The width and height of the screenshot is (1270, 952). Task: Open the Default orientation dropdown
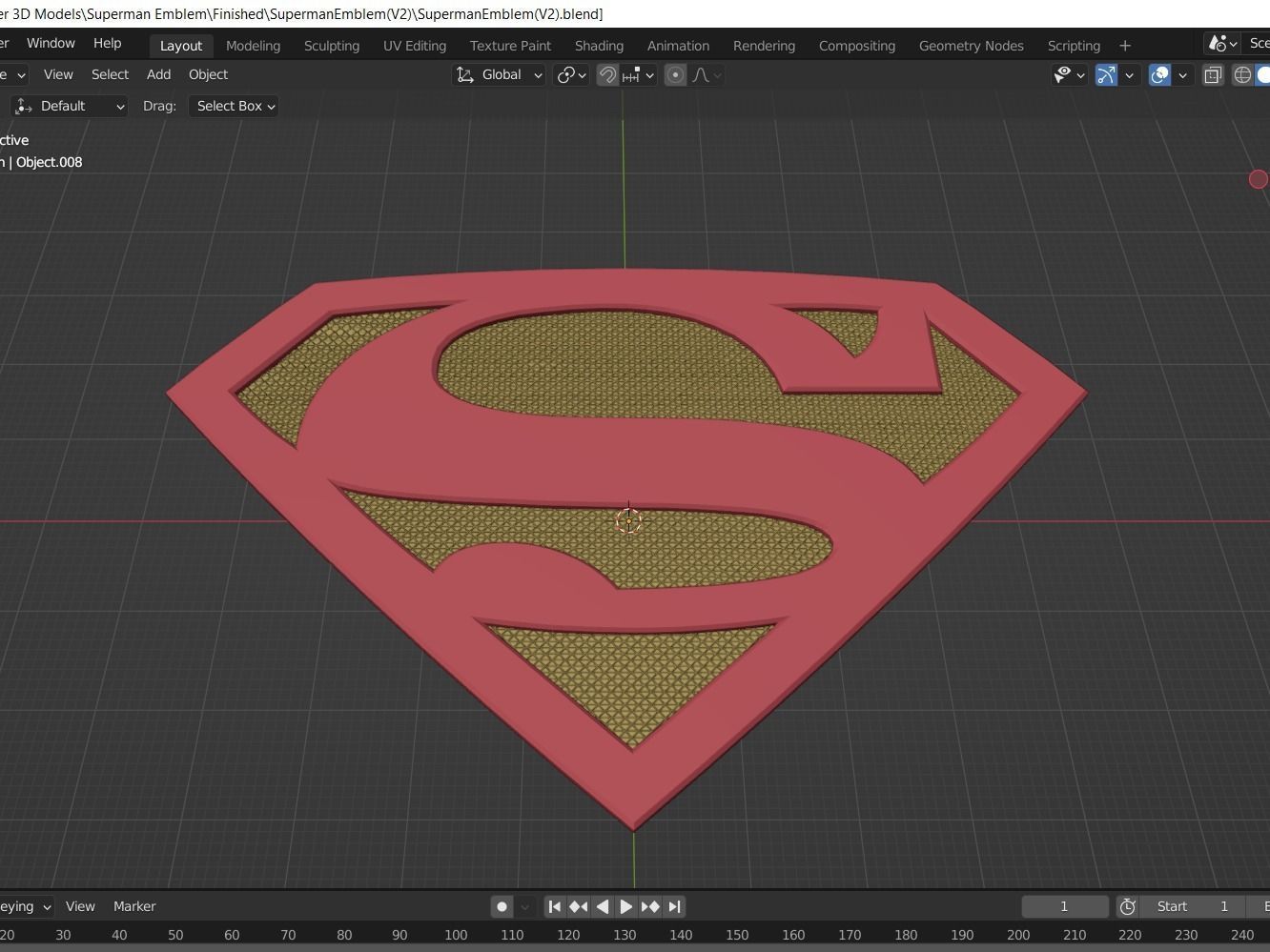click(x=70, y=106)
